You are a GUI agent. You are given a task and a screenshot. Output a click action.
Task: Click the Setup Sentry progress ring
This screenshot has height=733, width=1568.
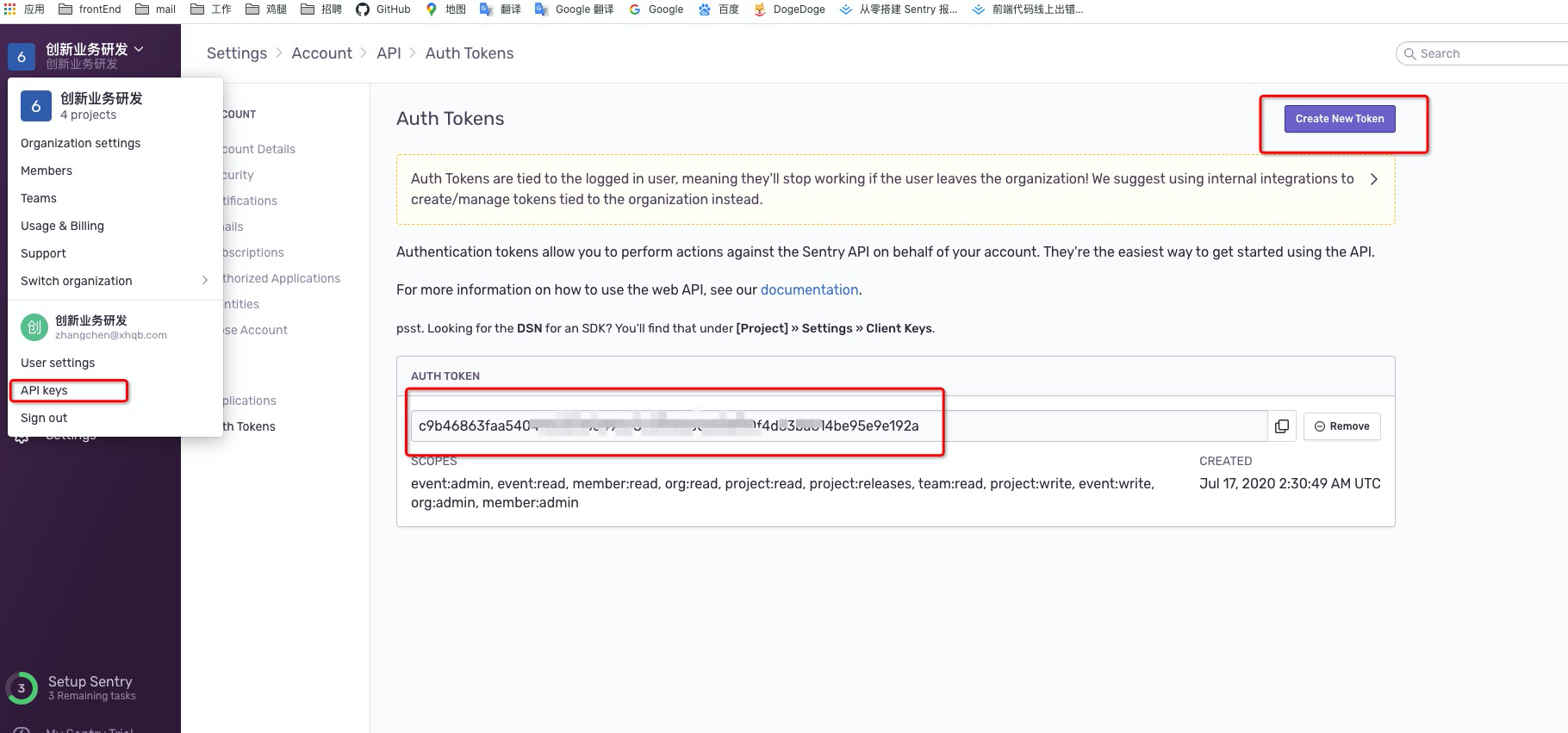tap(22, 688)
